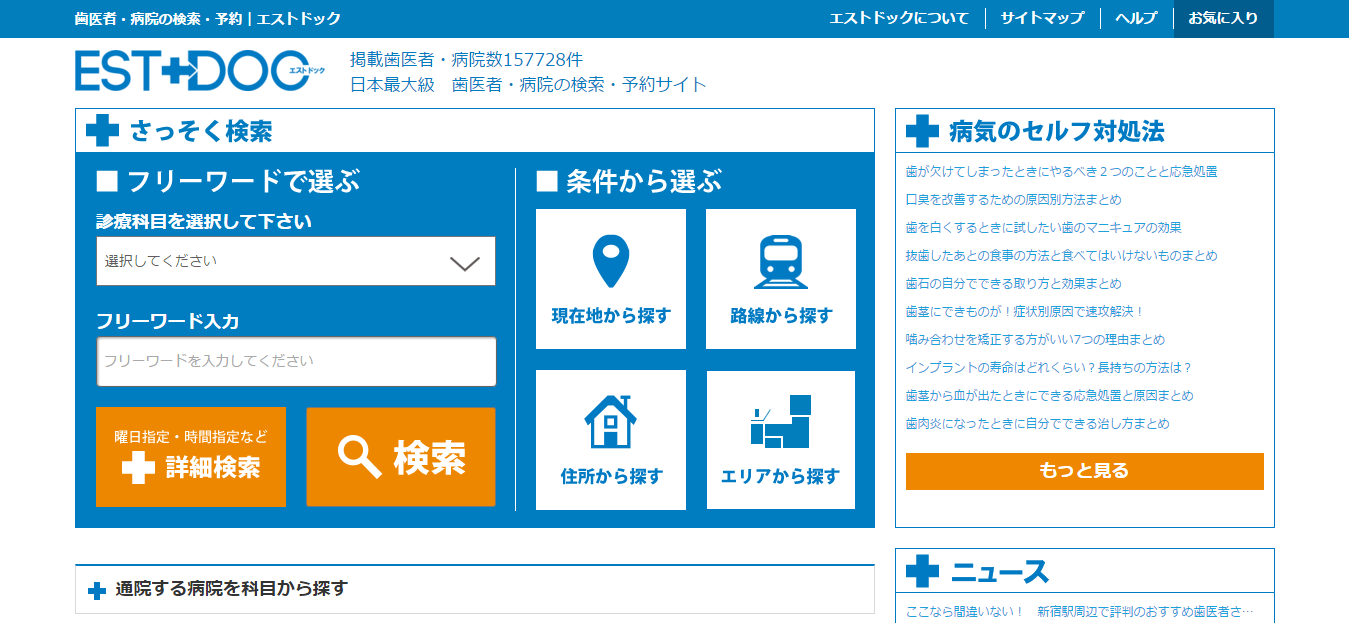Click header text 歯医者・病院の検索・予約｜エストドック

click(x=208, y=18)
